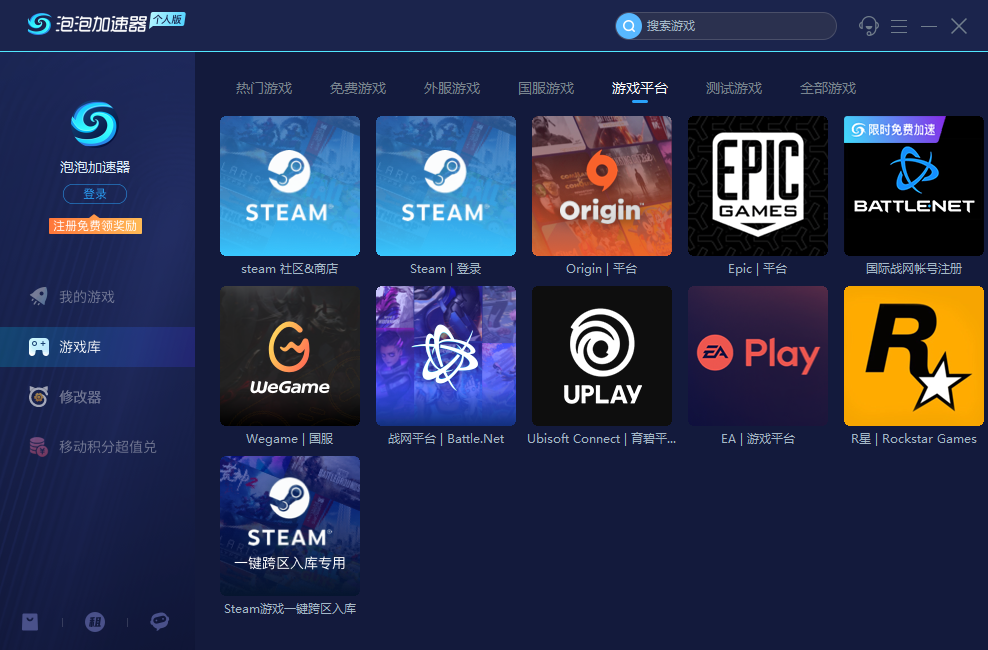Close the accelerator window

click(959, 26)
